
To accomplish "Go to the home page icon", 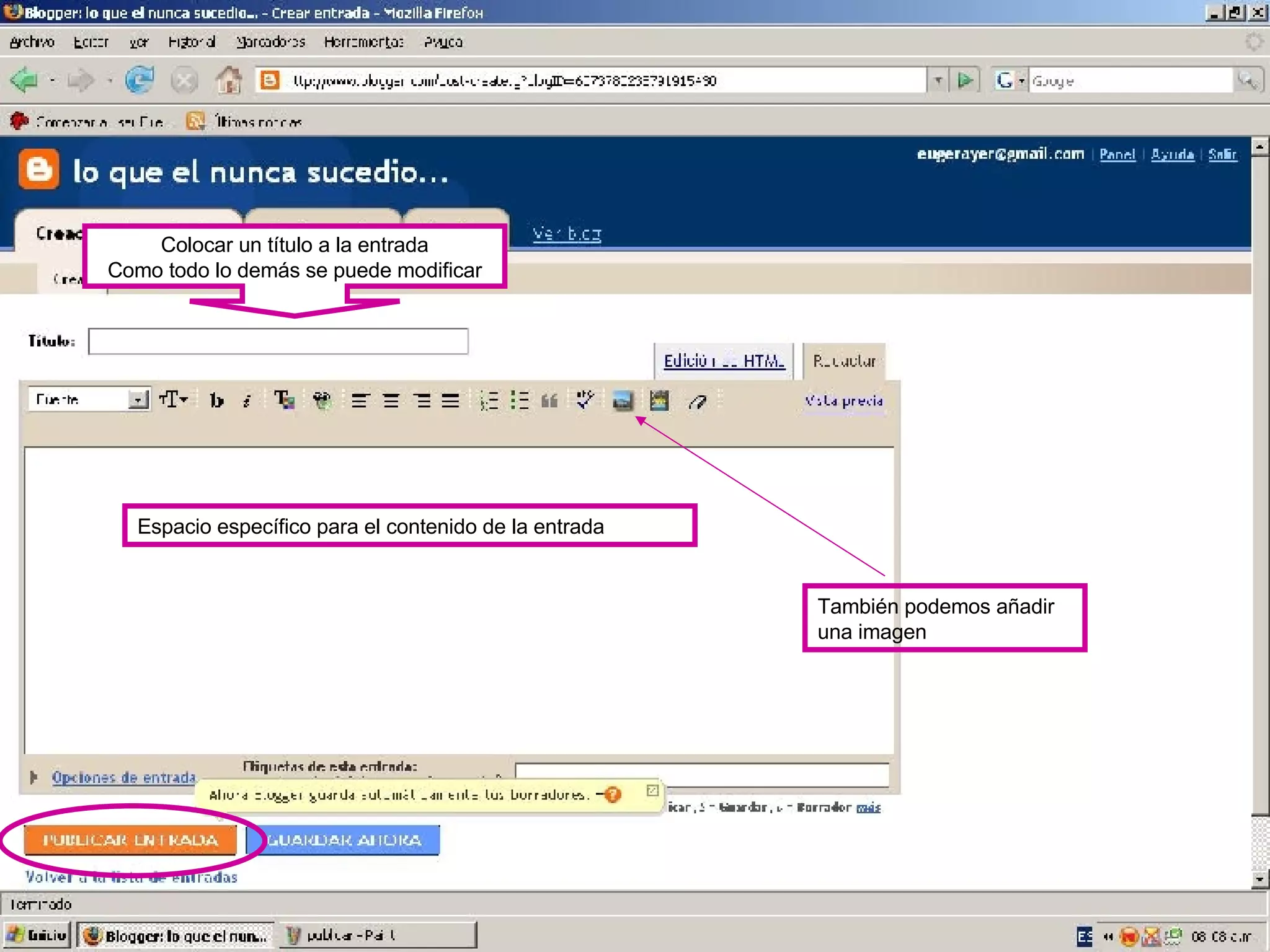I will tap(229, 81).
